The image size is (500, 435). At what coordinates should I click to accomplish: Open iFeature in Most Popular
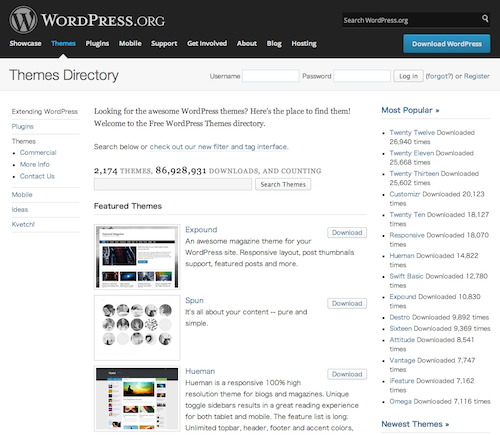[402, 381]
